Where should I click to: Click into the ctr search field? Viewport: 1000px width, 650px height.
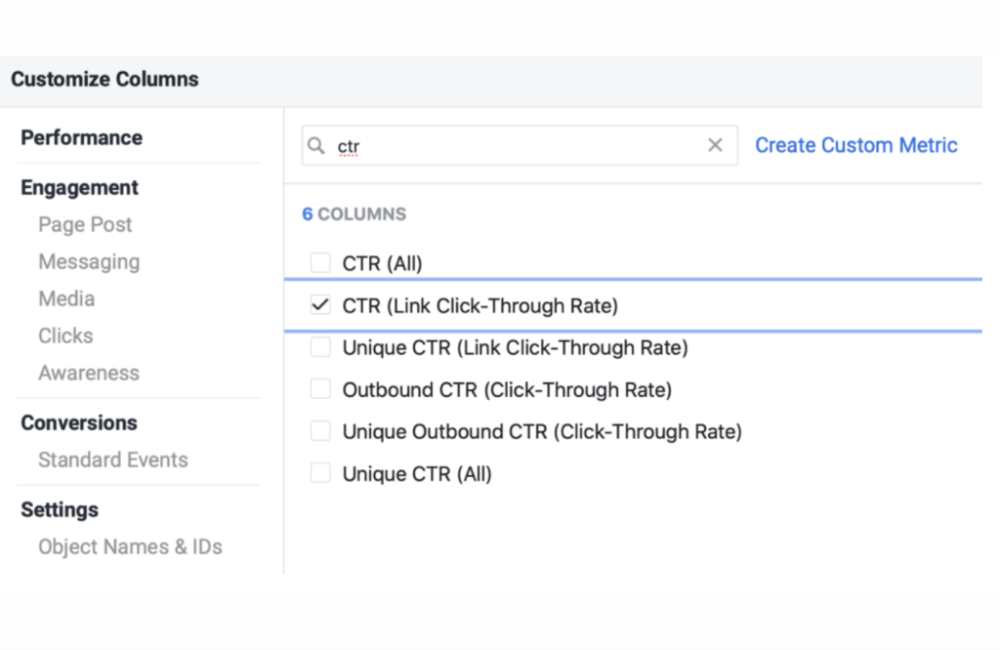click(x=520, y=146)
